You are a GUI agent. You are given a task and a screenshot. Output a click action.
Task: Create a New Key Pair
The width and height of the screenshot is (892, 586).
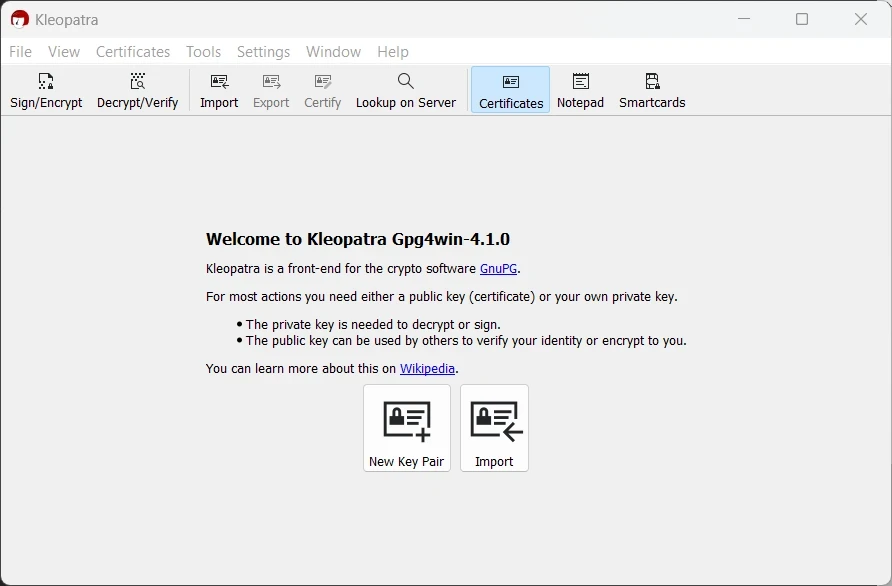click(x=407, y=428)
